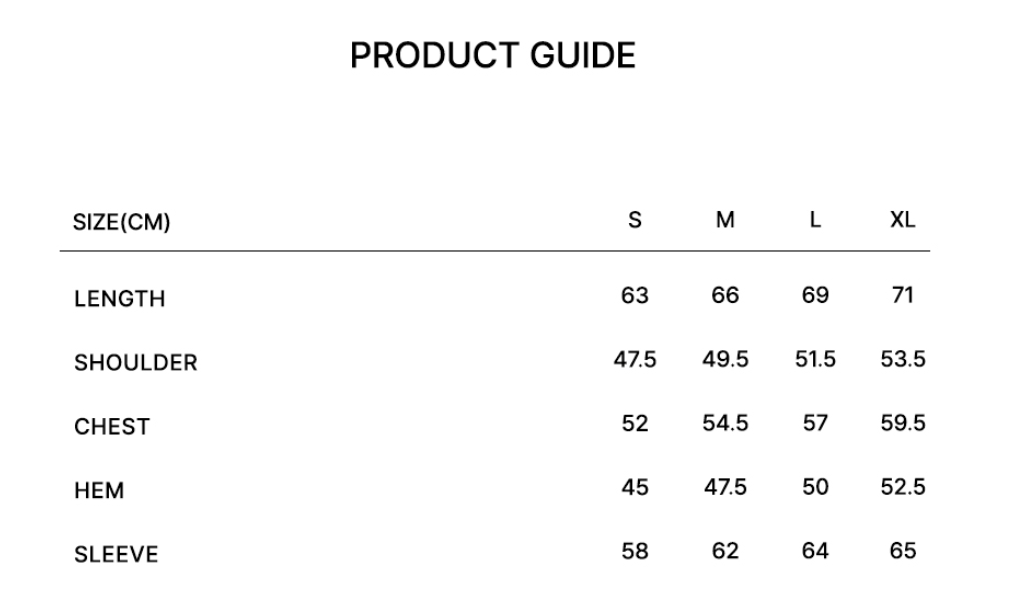Select the L size column header

815,220
